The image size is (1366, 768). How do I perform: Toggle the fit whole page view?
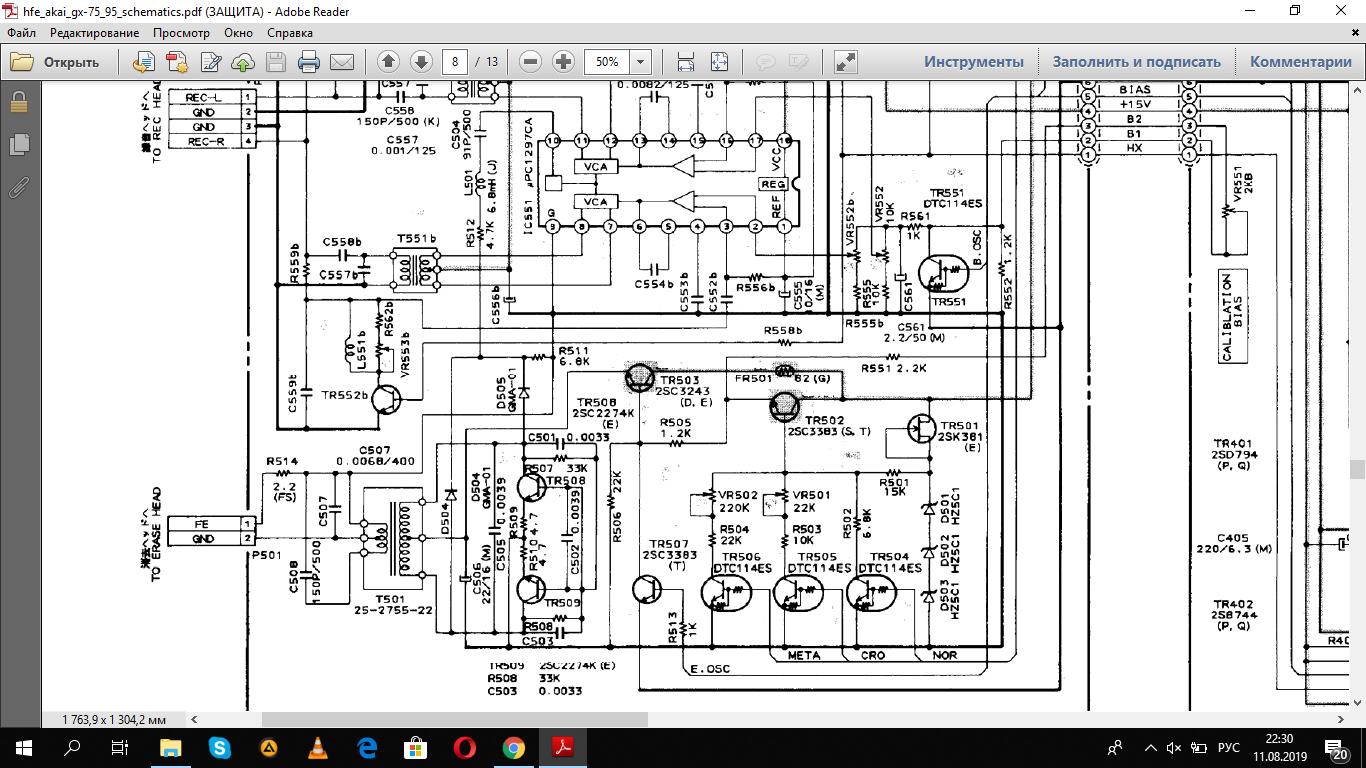coord(719,62)
